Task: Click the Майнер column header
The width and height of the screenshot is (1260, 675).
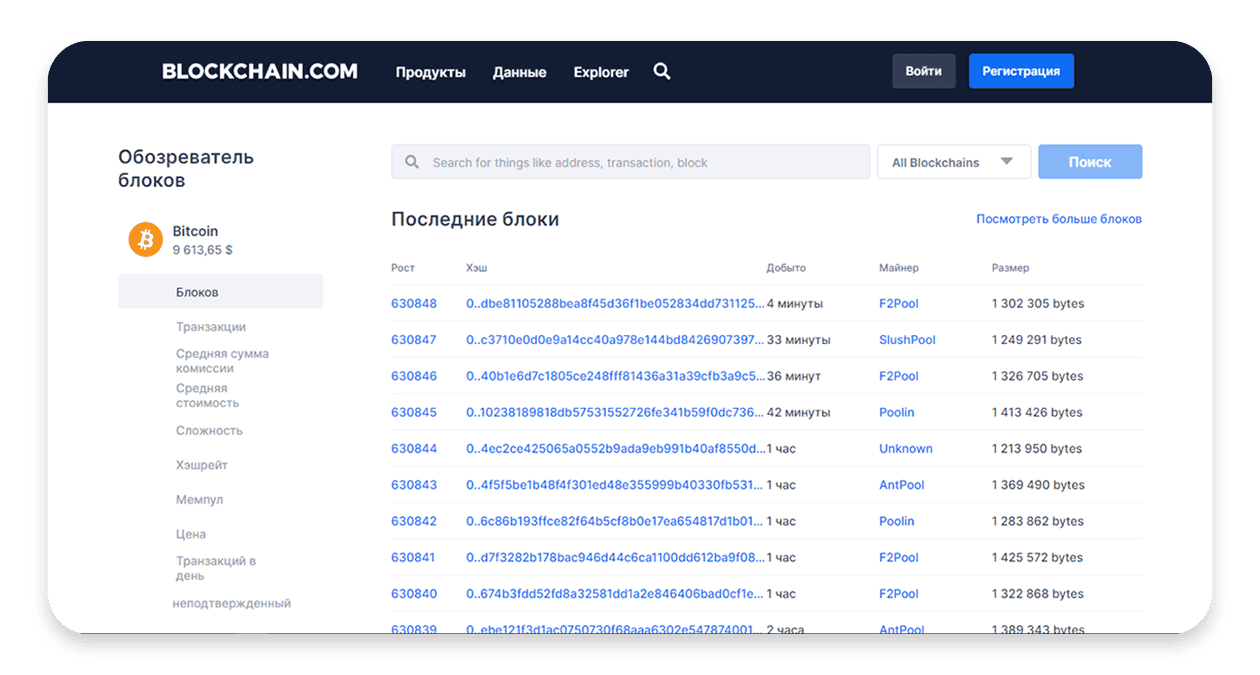Action: (x=899, y=268)
